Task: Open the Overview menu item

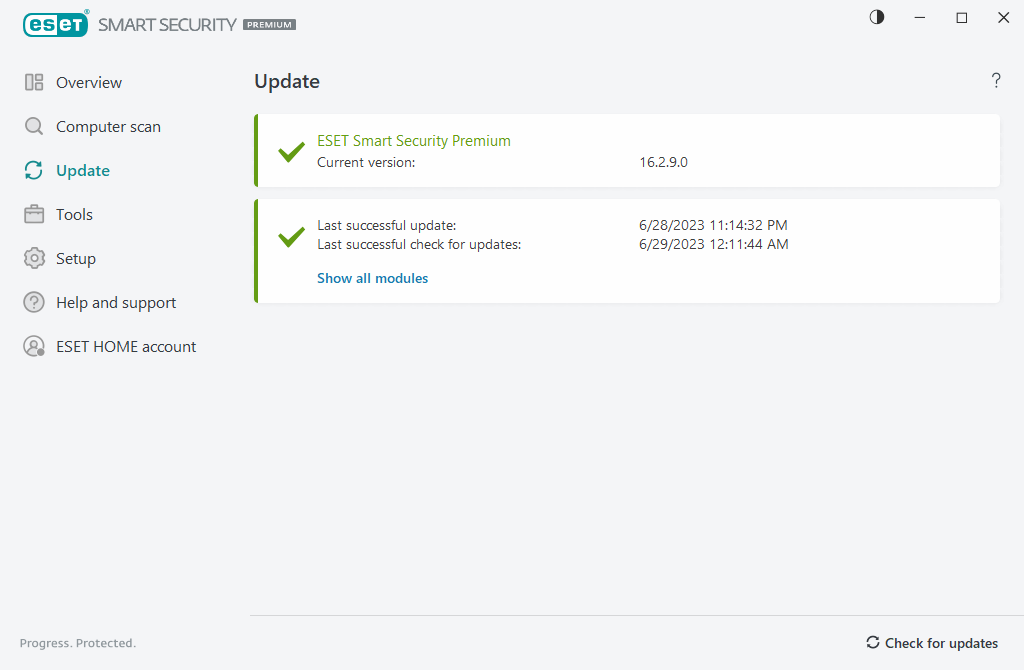Action: [89, 83]
